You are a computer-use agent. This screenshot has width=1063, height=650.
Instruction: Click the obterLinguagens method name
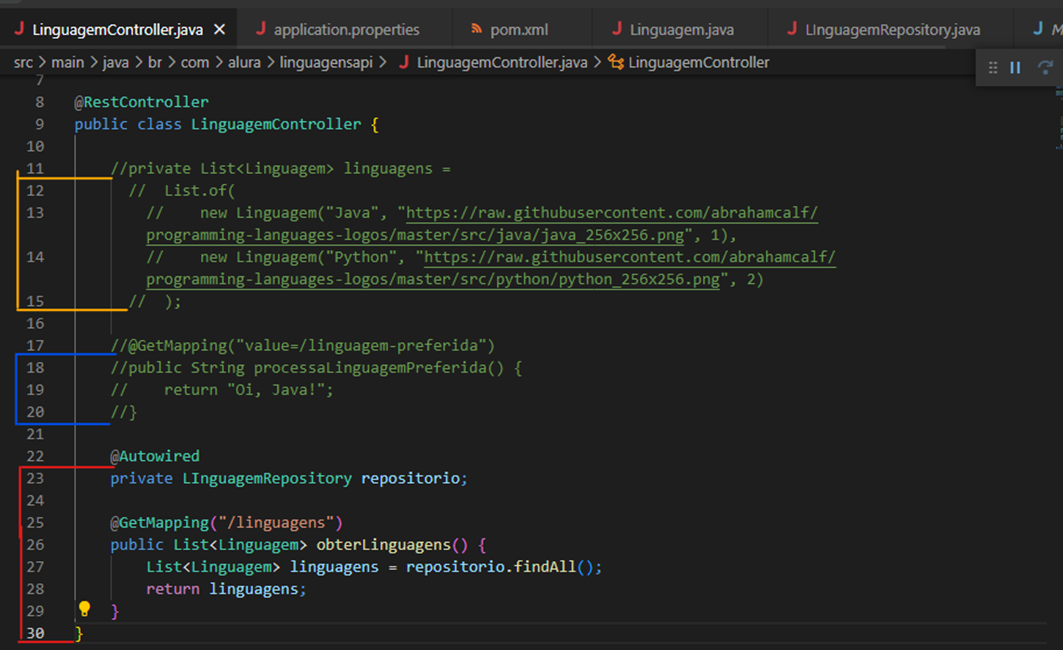[383, 545]
